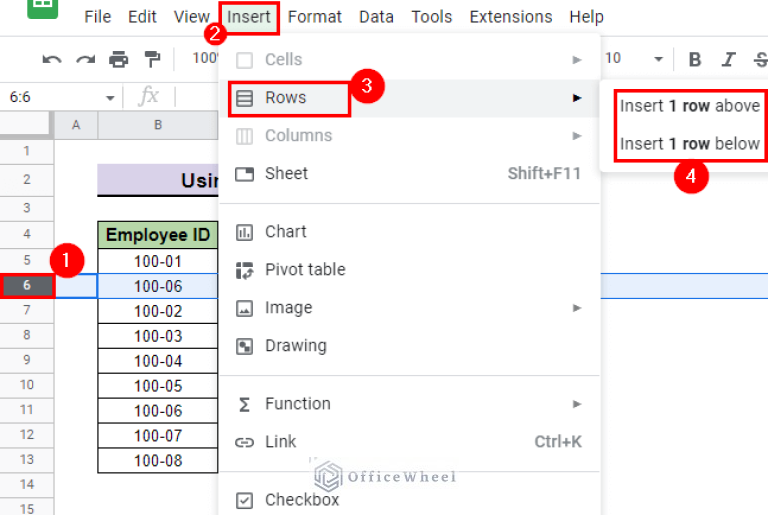
Task: Select the paint format tool
Action: coord(152,60)
